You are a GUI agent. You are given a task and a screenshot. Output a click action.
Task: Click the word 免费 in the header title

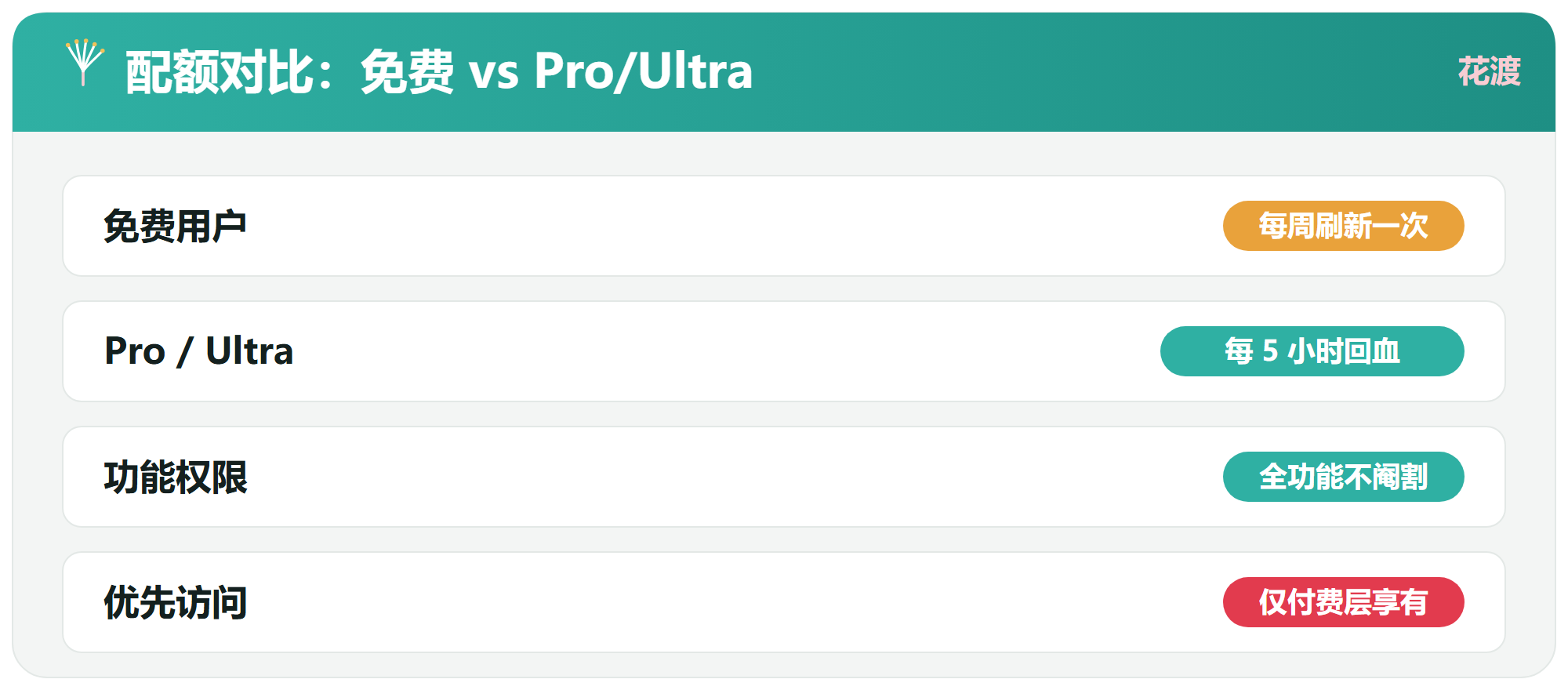pos(407,71)
